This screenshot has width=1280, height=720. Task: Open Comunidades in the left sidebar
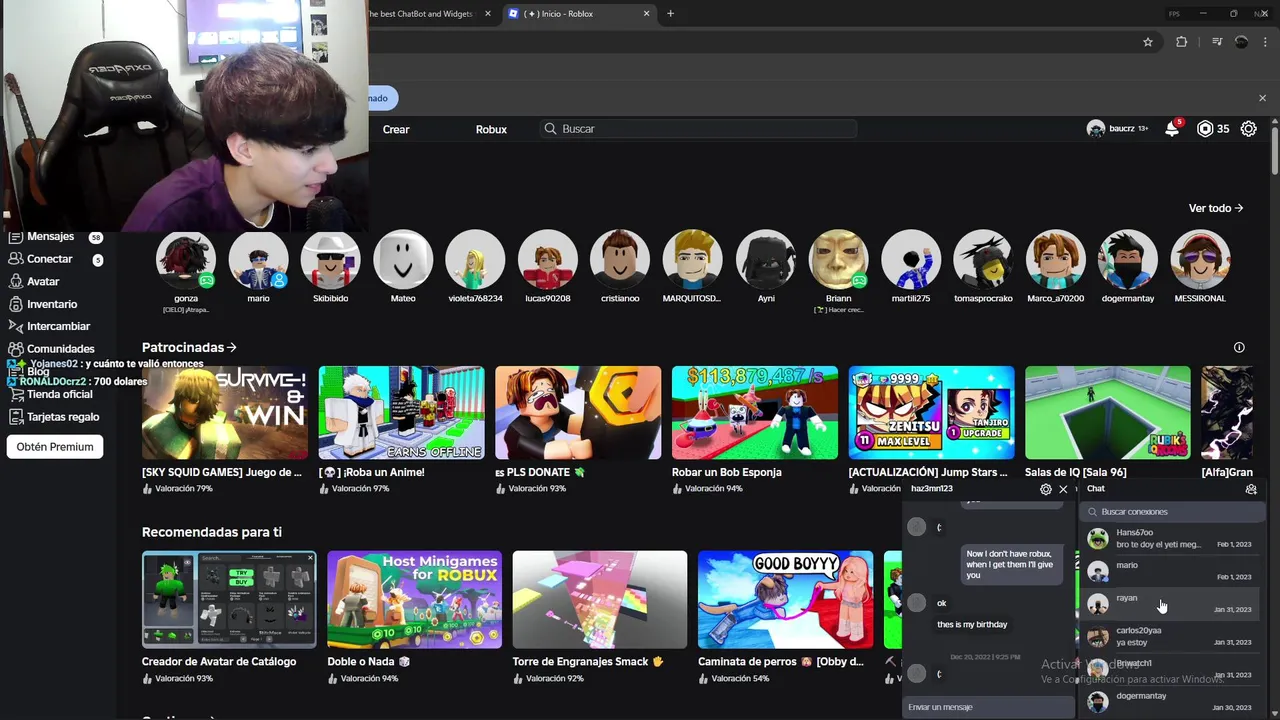tap(60, 349)
